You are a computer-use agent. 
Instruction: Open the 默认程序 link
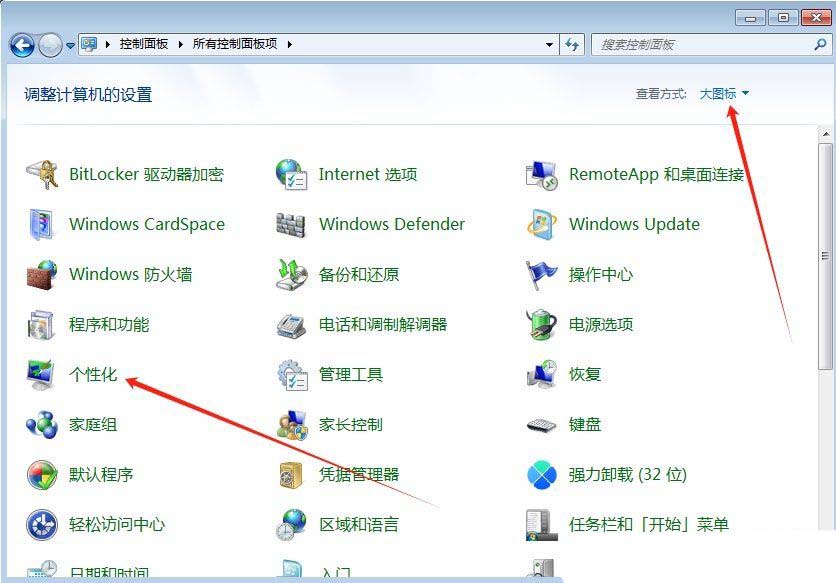[101, 475]
